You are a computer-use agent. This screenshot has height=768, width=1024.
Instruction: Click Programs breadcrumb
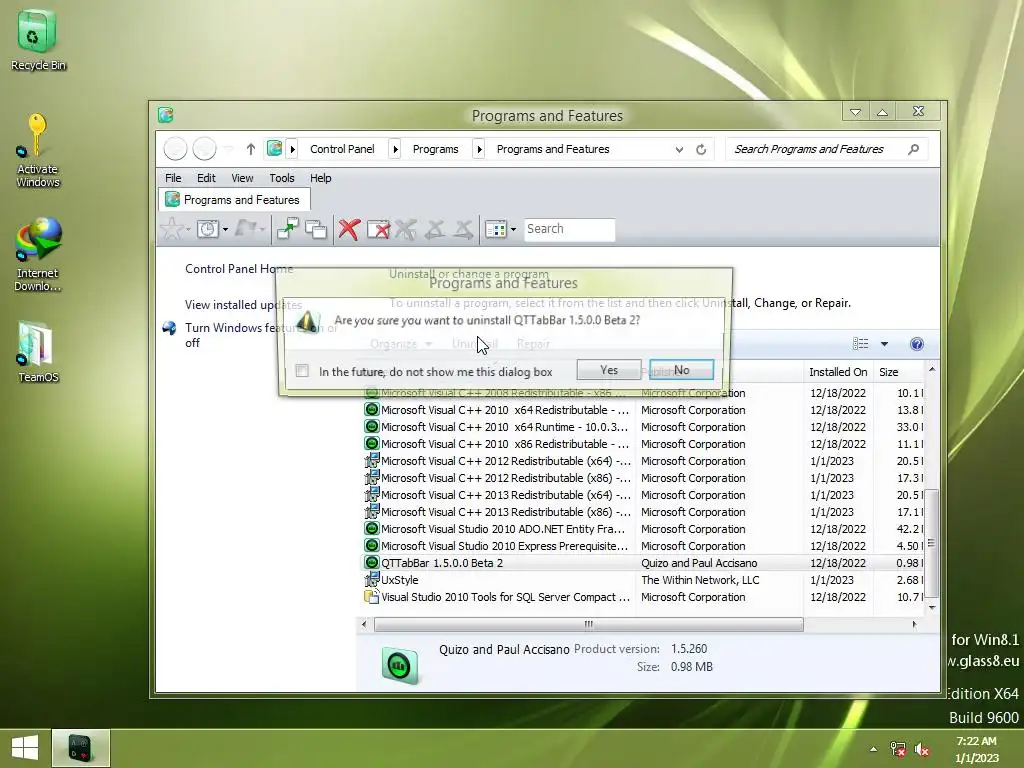coord(436,149)
